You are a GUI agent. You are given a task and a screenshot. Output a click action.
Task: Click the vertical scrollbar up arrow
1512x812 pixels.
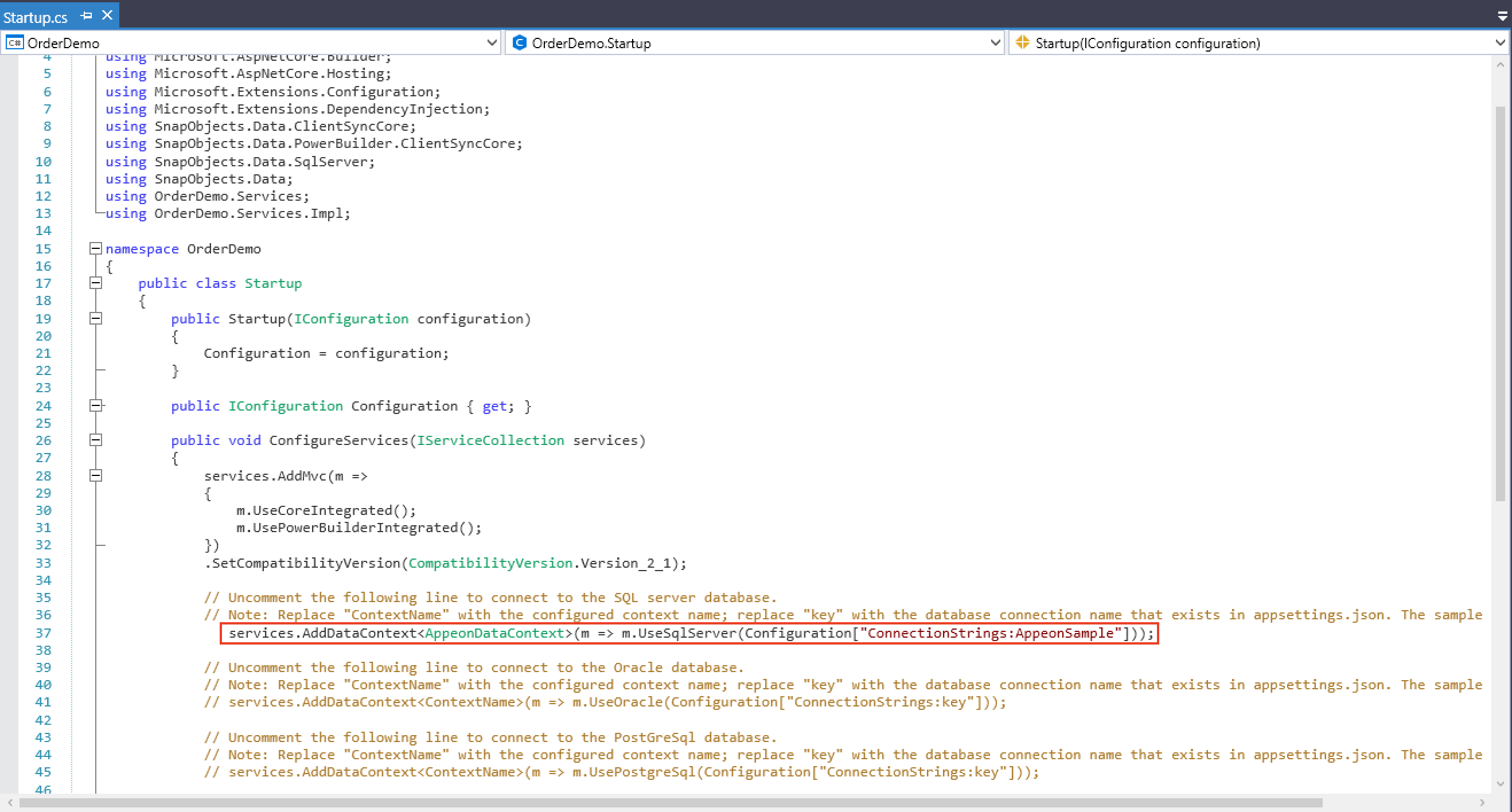pyautogui.click(x=1501, y=65)
